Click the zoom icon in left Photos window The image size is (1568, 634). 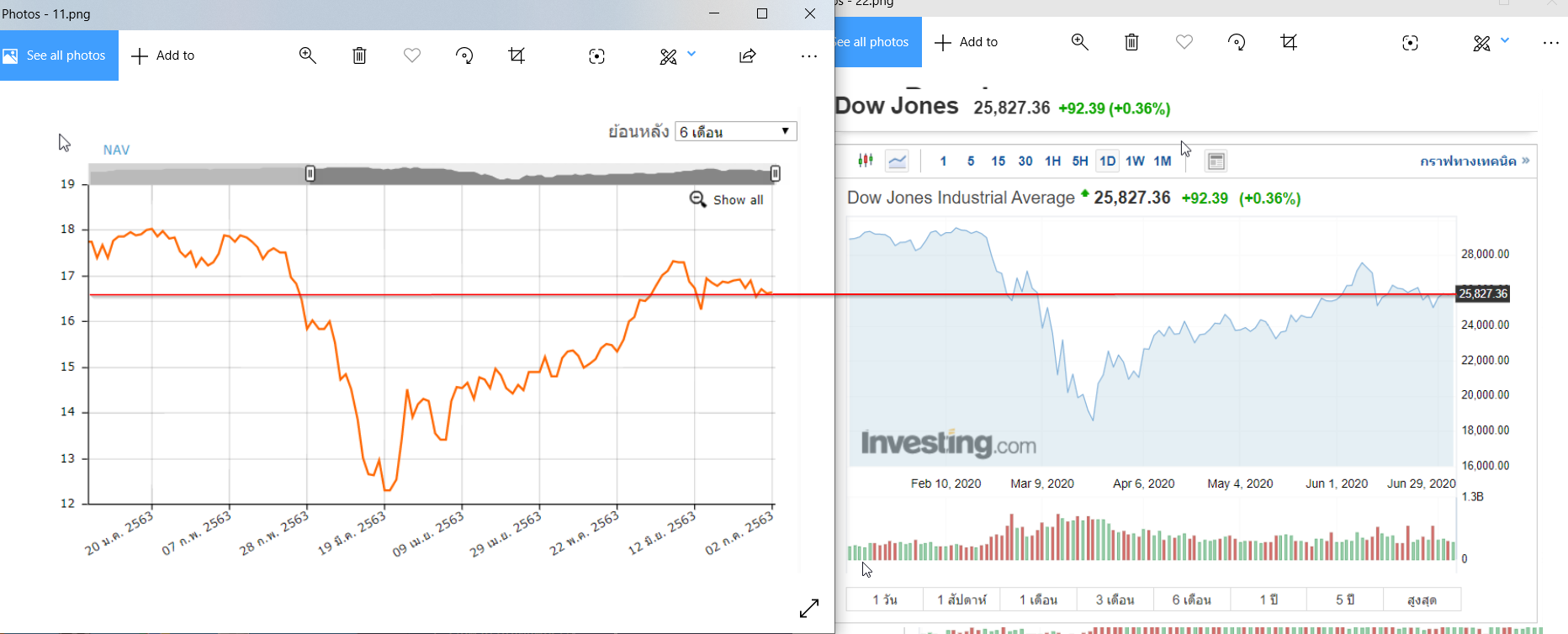(308, 55)
